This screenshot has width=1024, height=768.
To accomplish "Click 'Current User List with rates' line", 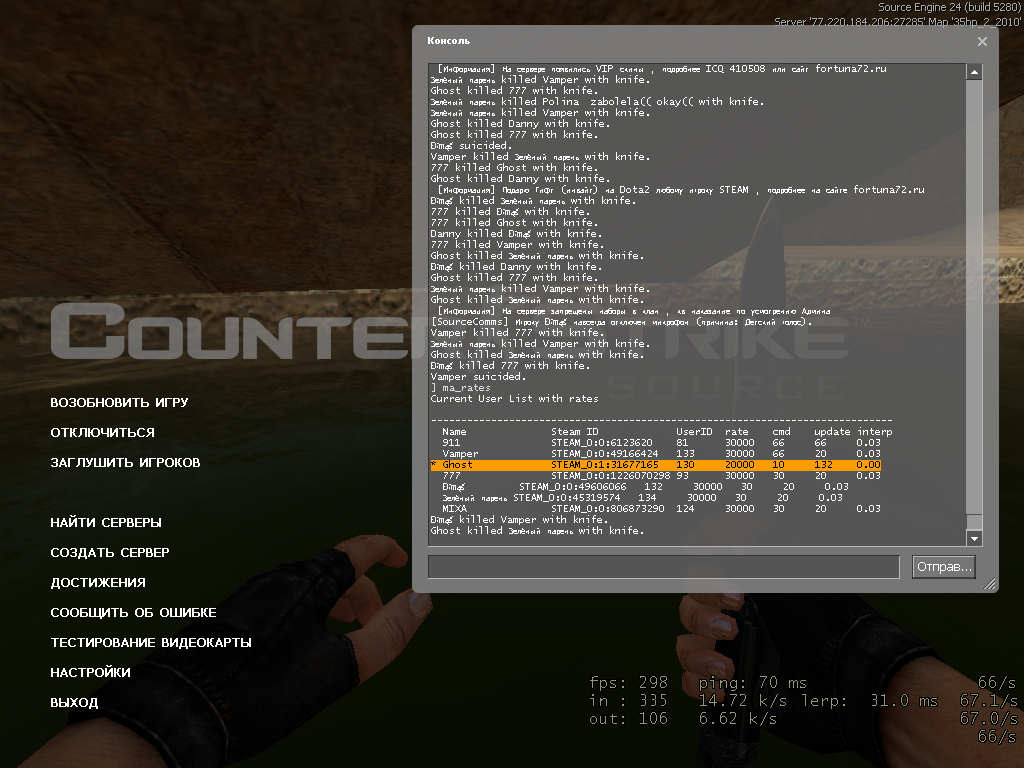I will [x=515, y=399].
